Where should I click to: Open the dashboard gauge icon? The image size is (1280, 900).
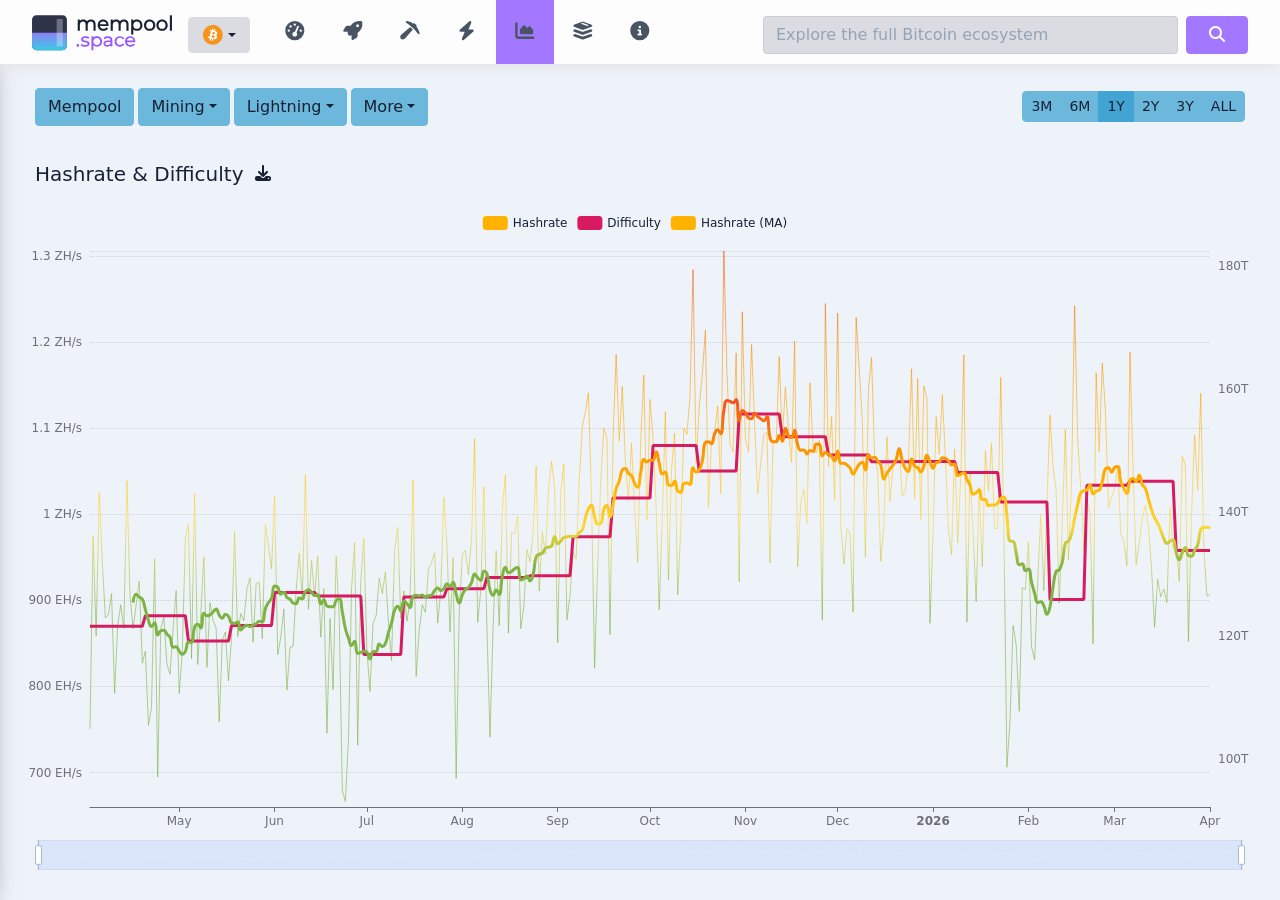(294, 31)
